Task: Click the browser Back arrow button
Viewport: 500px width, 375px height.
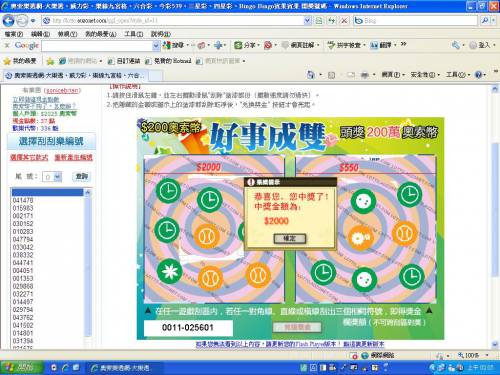Action: click(x=8, y=21)
